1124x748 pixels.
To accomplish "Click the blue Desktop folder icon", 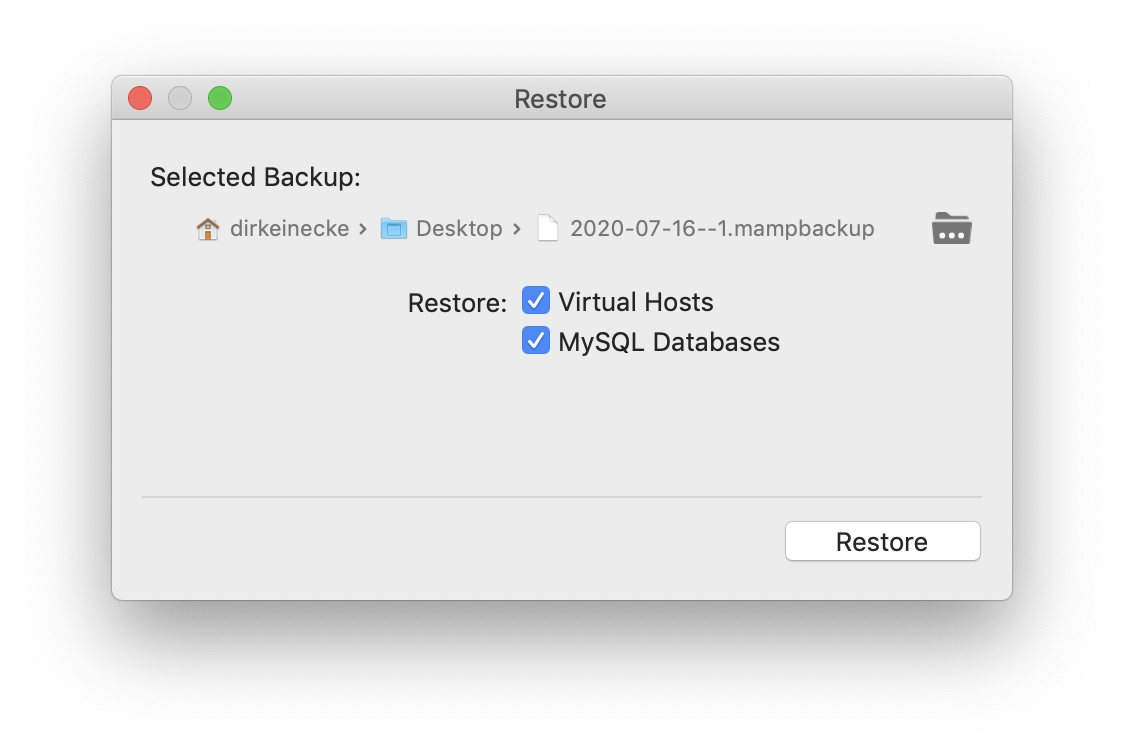I will point(394,228).
